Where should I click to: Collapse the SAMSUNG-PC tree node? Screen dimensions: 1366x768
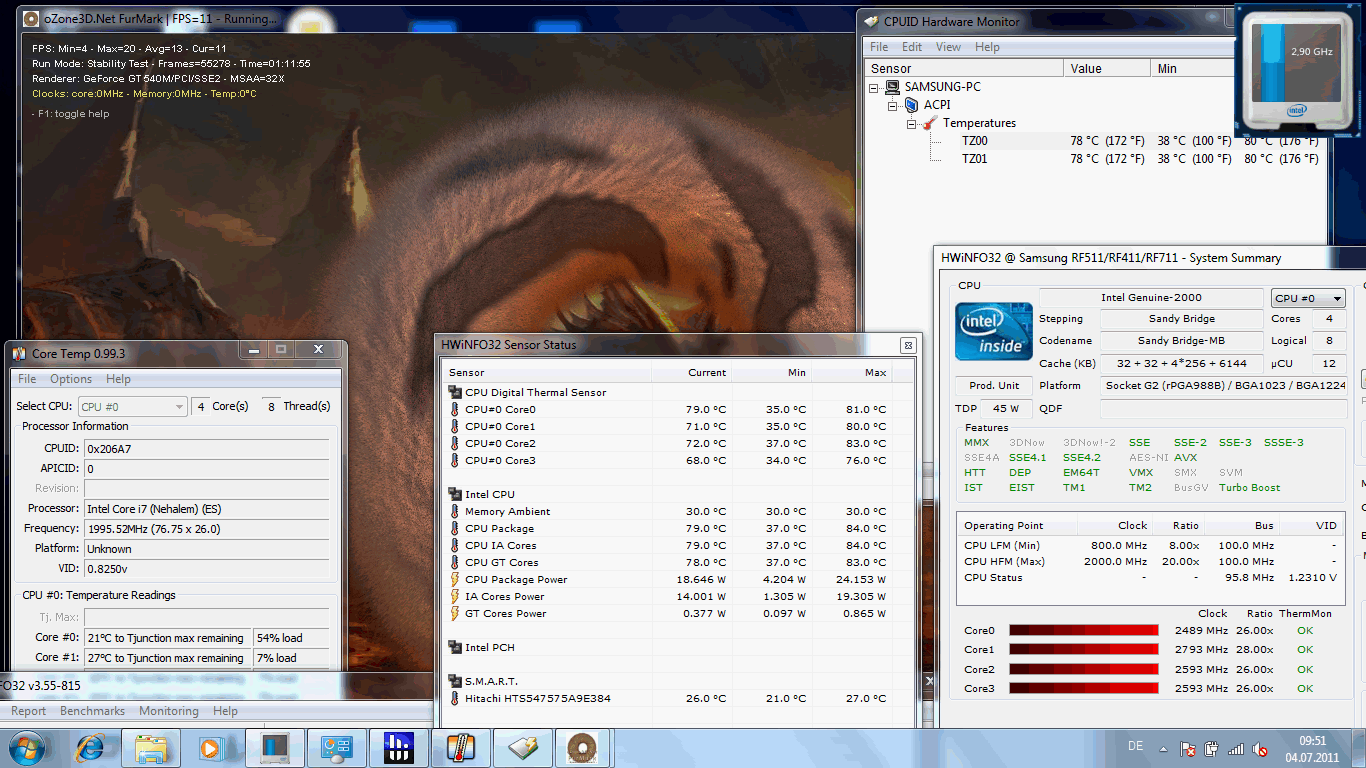(874, 87)
